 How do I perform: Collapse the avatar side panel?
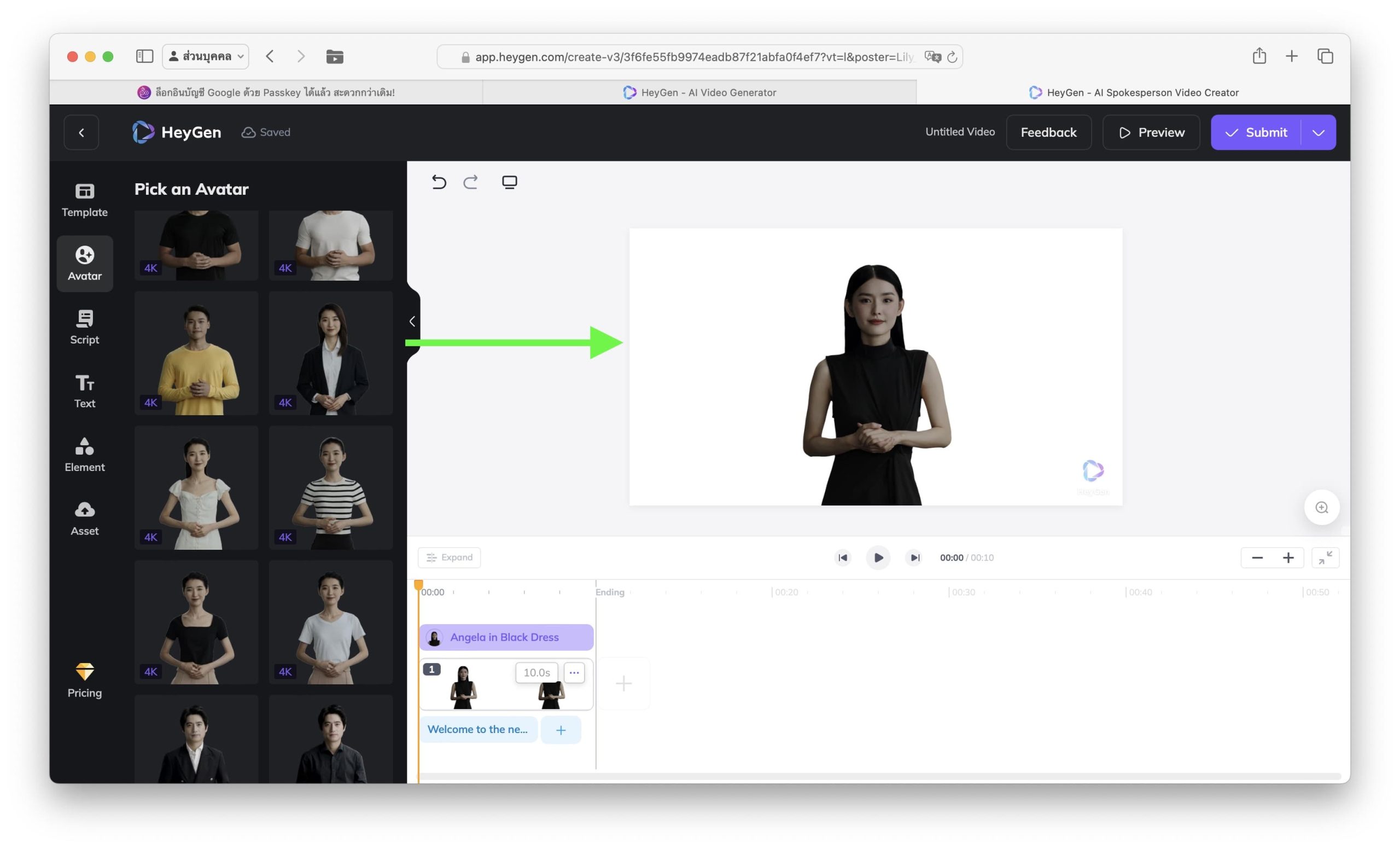click(x=412, y=321)
